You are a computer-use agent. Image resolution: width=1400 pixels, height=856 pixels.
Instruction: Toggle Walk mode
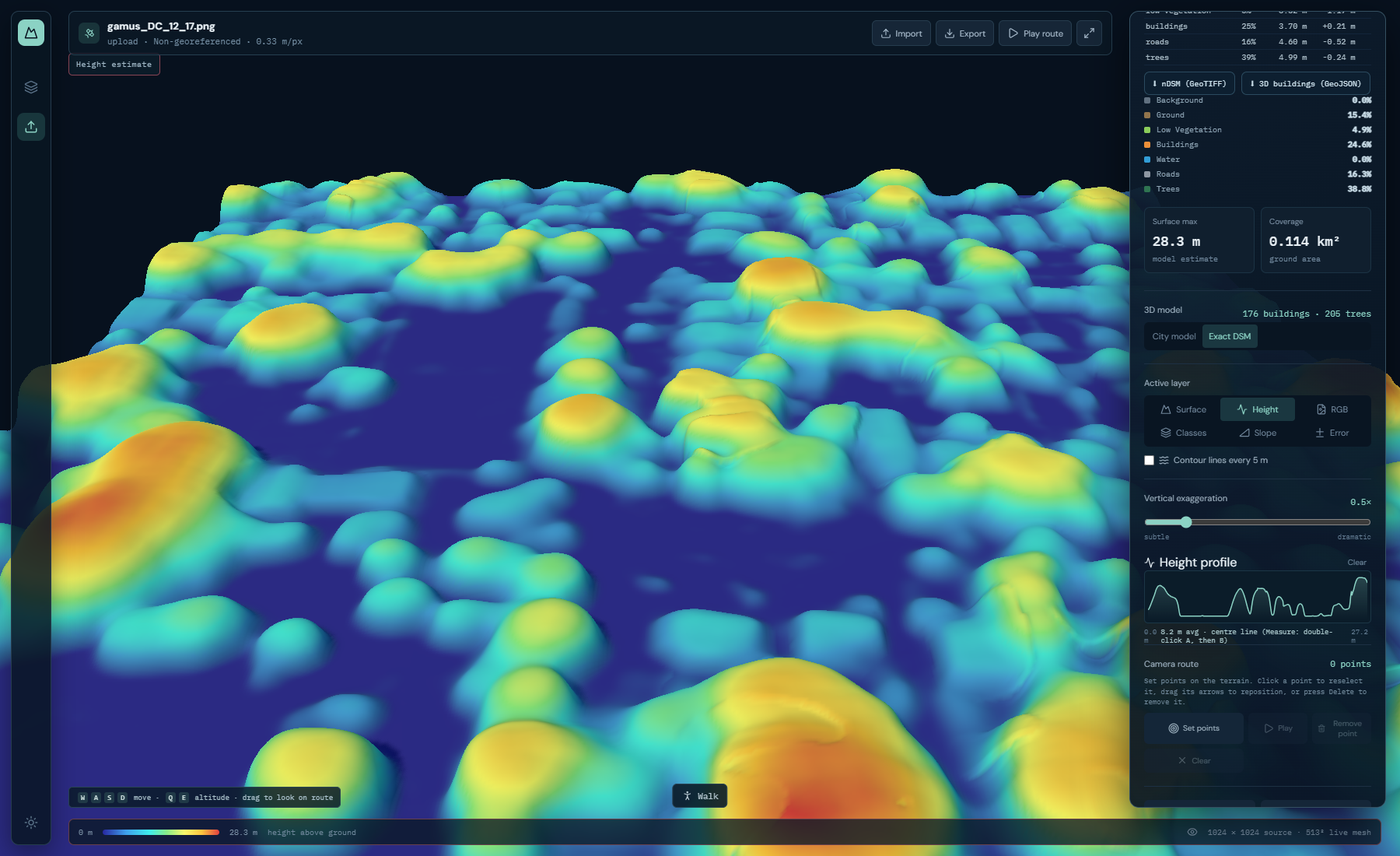(x=700, y=796)
